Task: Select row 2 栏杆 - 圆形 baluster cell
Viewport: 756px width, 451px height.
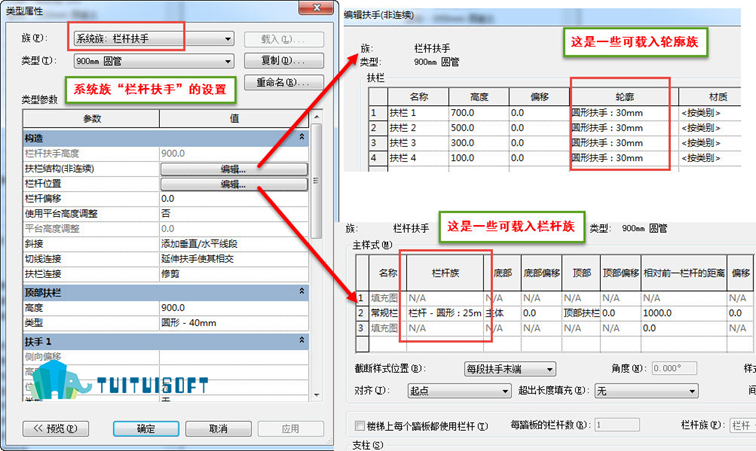Action: [x=445, y=313]
